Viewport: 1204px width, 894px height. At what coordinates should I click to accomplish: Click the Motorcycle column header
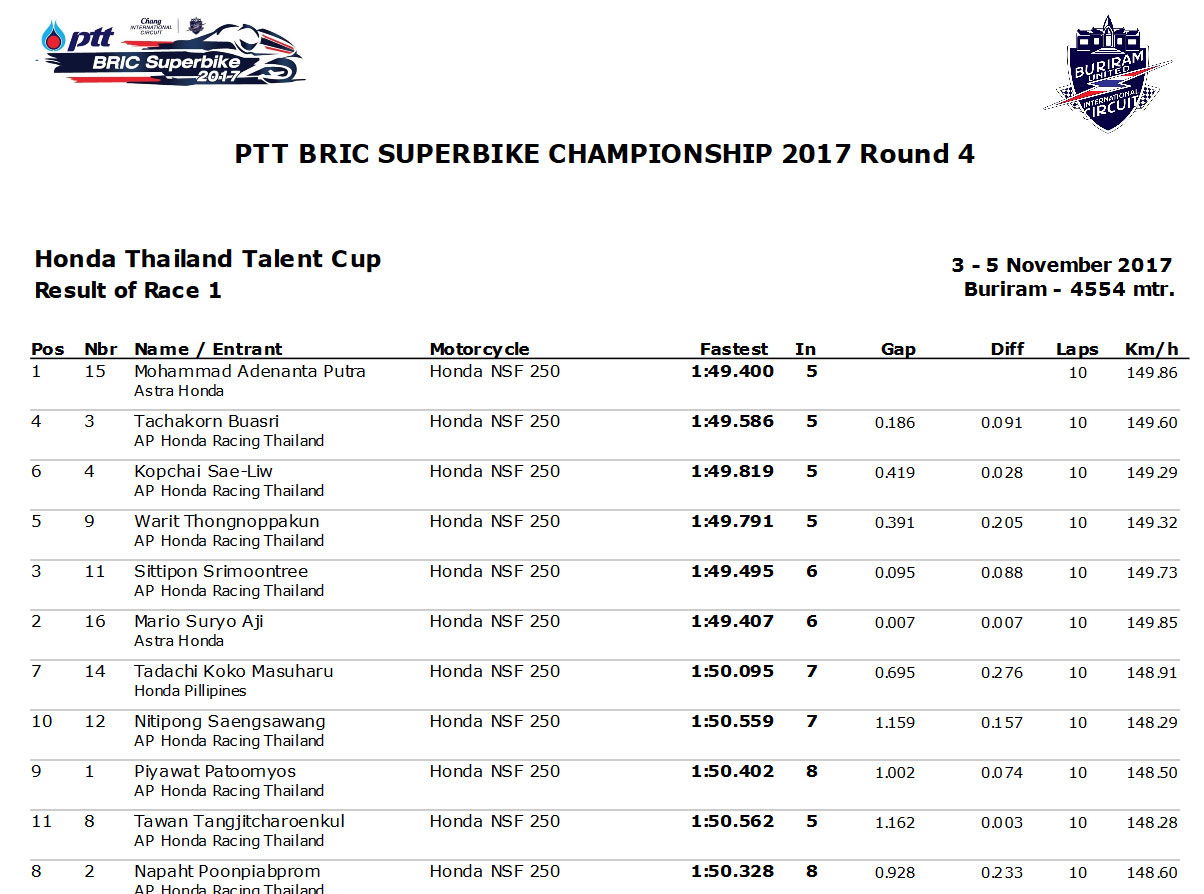[480, 349]
